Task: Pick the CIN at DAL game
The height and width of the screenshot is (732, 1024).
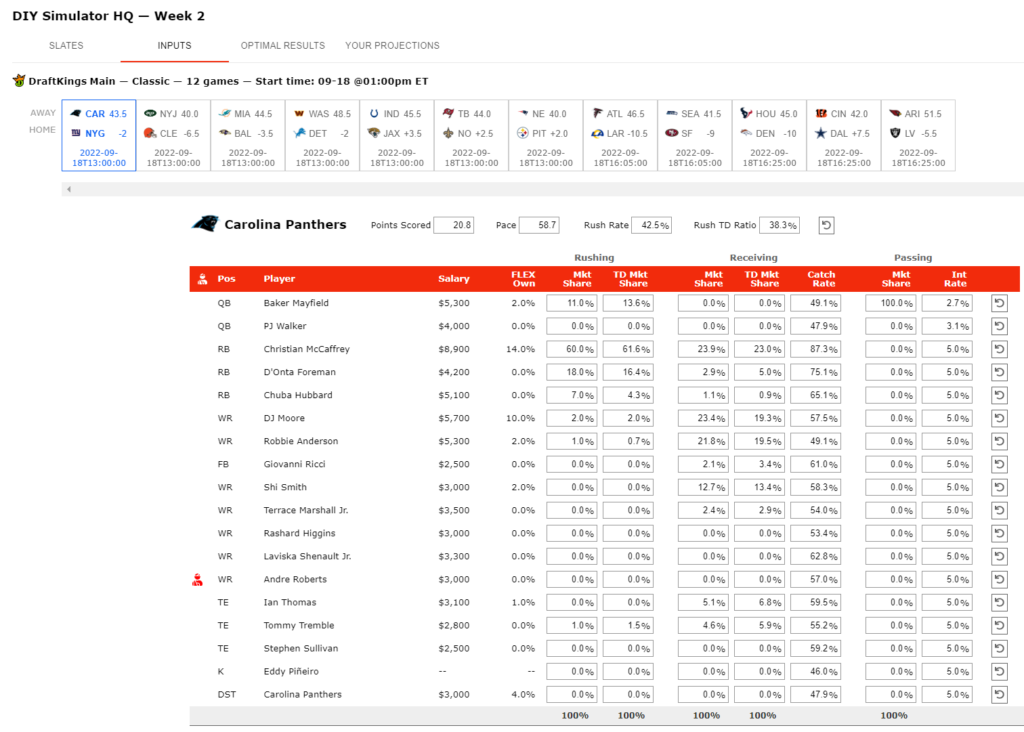Action: (x=843, y=135)
